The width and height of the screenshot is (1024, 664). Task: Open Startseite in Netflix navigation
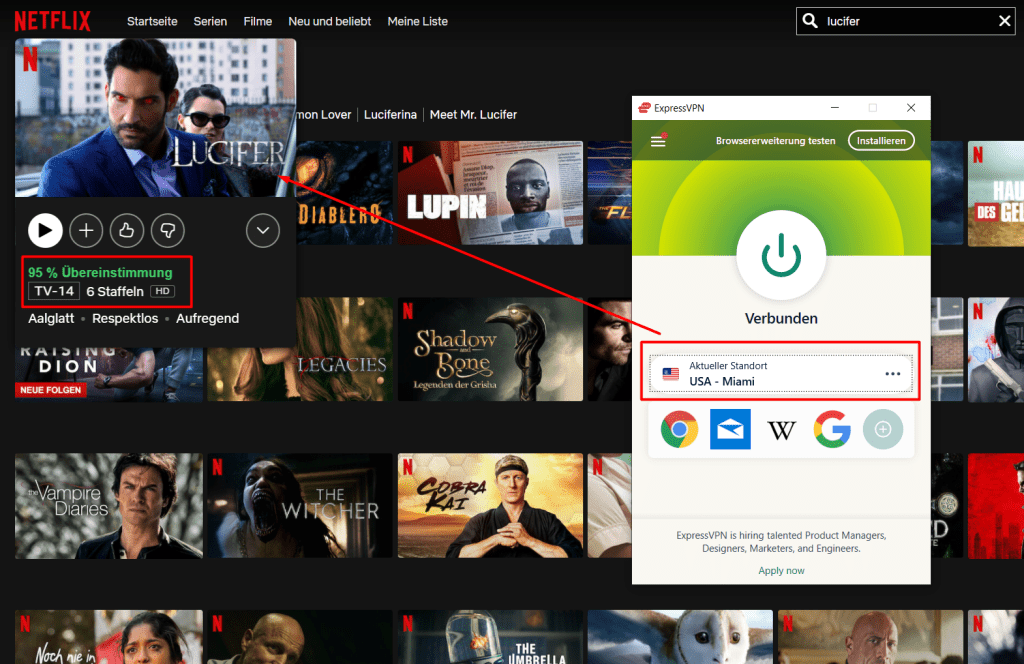152,22
